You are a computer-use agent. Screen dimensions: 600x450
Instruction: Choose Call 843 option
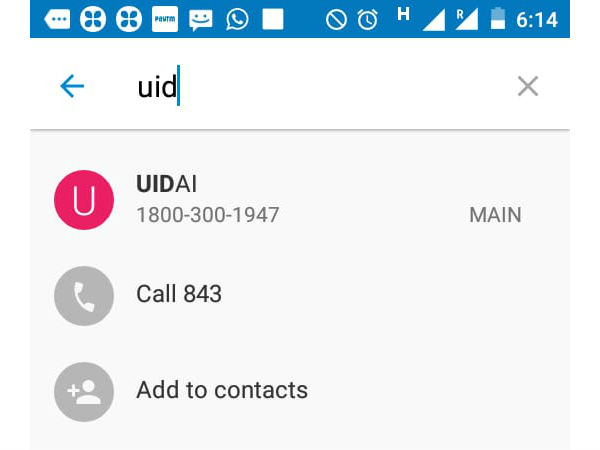[179, 294]
